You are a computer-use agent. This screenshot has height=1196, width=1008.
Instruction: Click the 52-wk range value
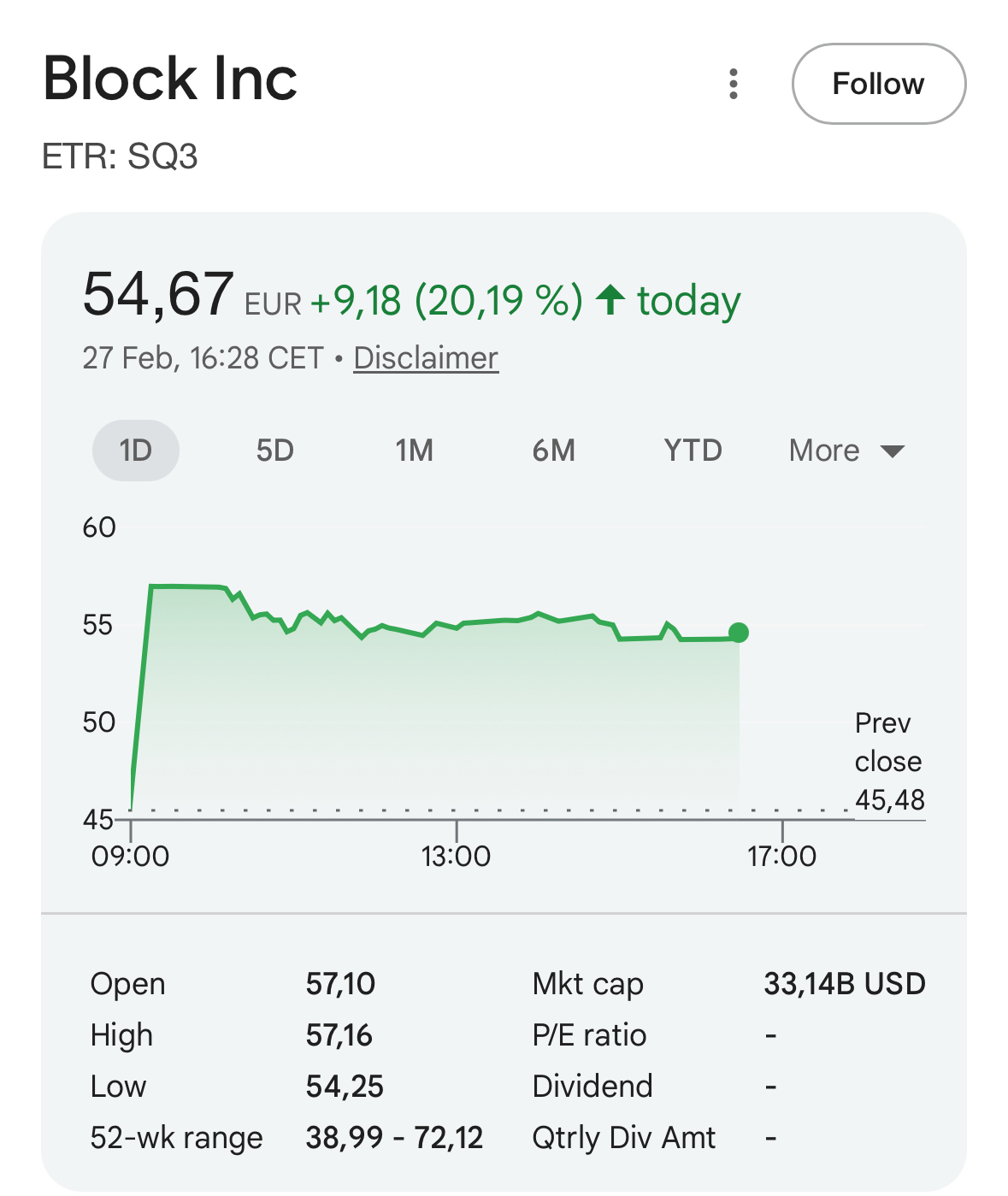[394, 1137]
